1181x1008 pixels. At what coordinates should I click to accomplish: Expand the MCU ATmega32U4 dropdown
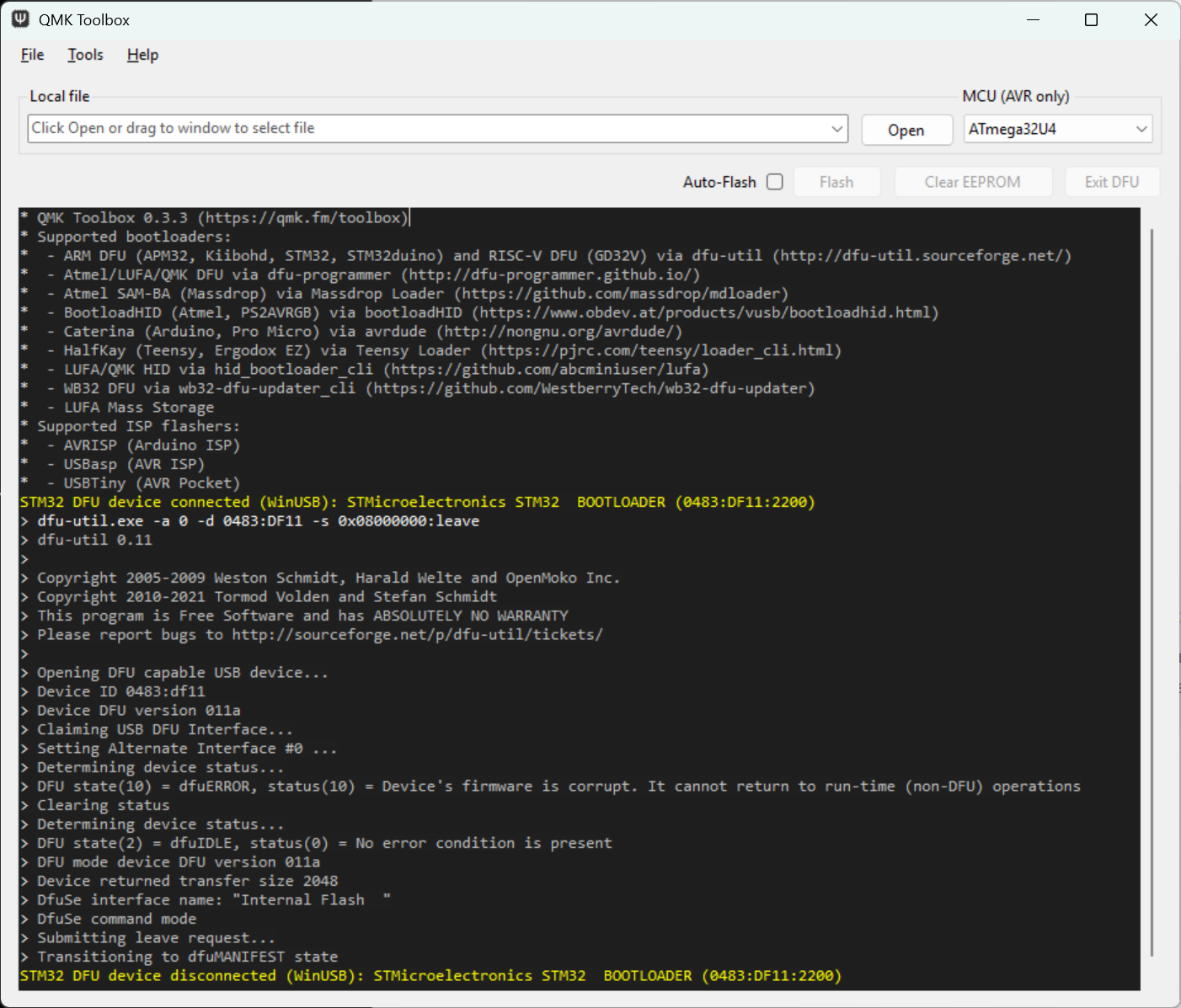pyautogui.click(x=1141, y=129)
